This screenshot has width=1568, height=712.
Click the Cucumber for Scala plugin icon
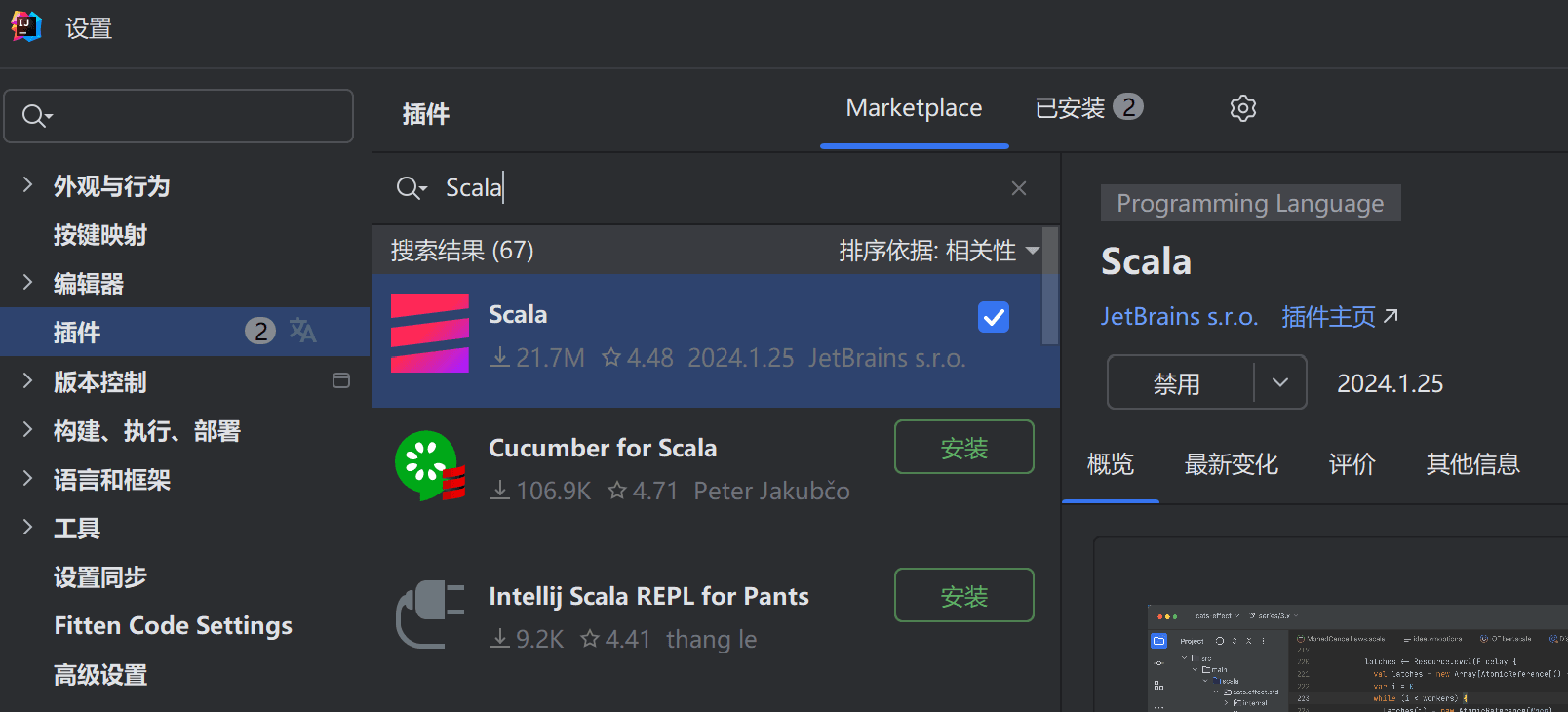coord(430,466)
